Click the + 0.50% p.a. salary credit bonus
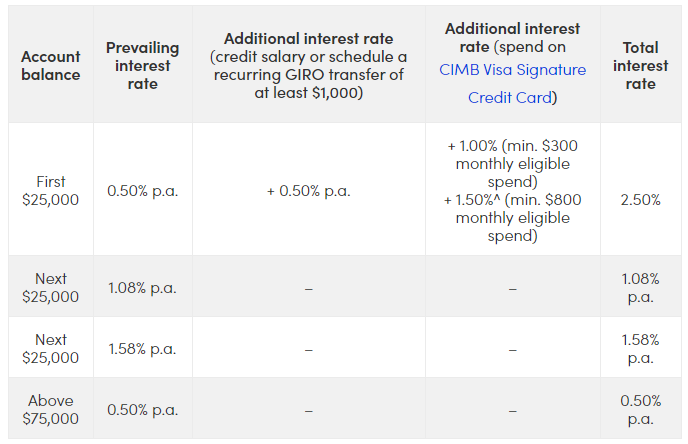 (308, 190)
